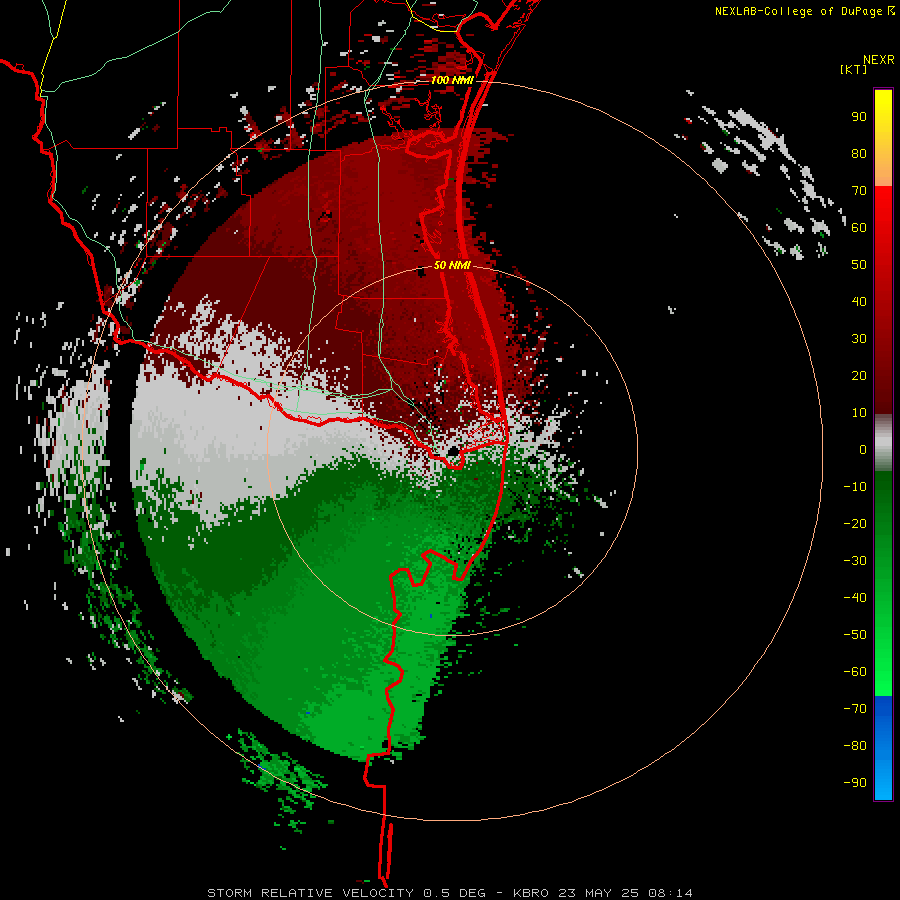Click the -60 value on the velocity scale
900x900 pixels.
855,672
